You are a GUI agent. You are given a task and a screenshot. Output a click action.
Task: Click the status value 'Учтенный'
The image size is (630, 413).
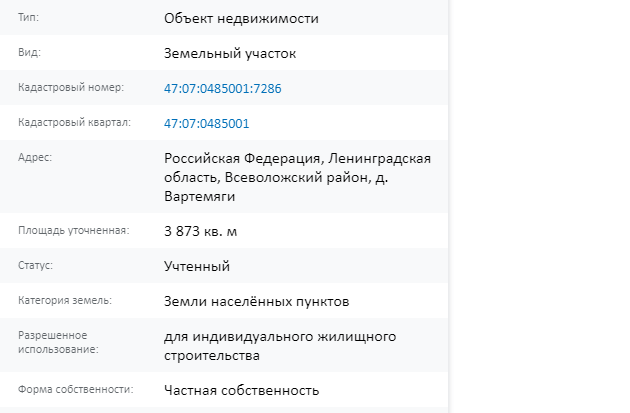click(x=197, y=266)
